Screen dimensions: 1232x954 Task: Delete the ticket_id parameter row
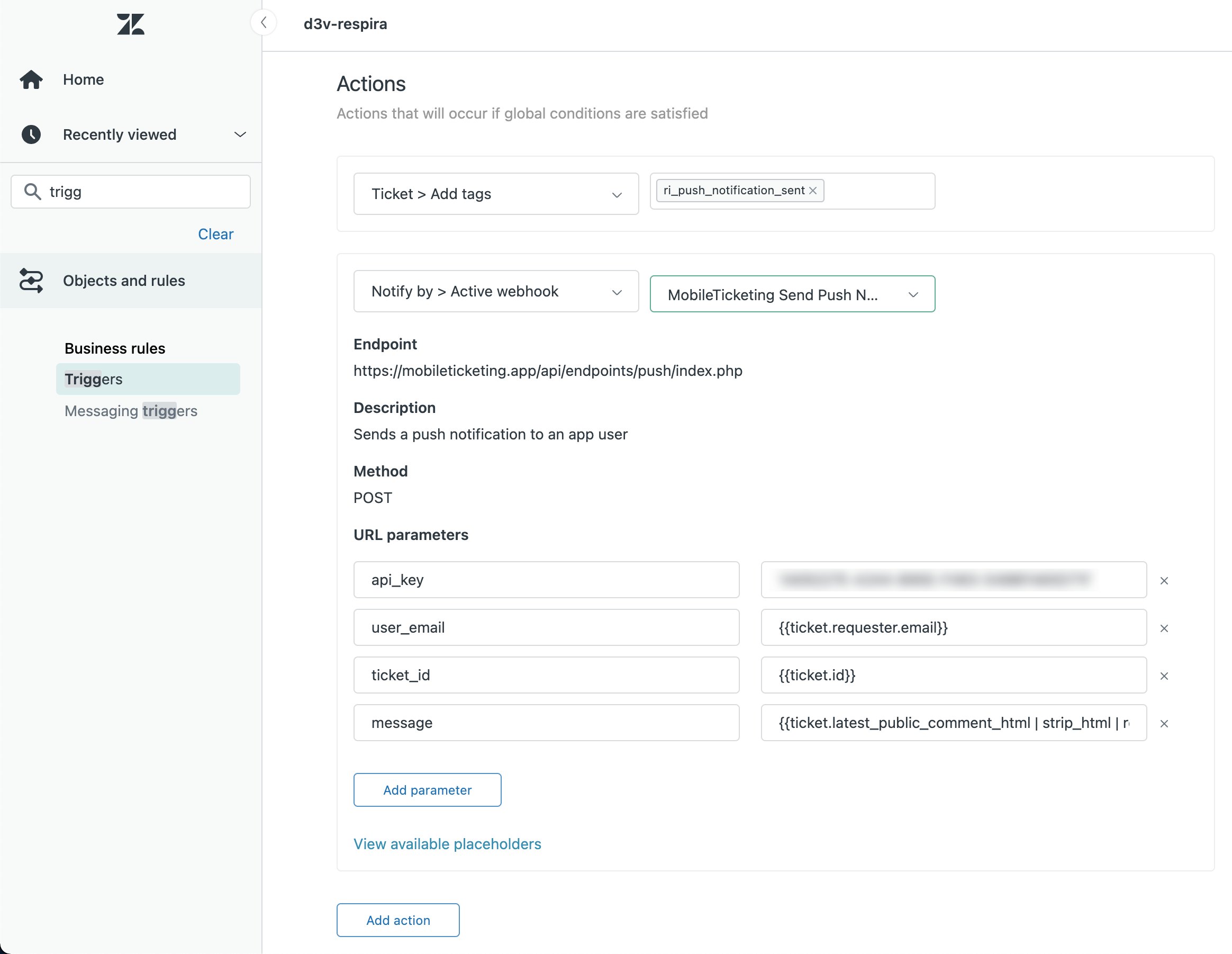pyautogui.click(x=1164, y=676)
